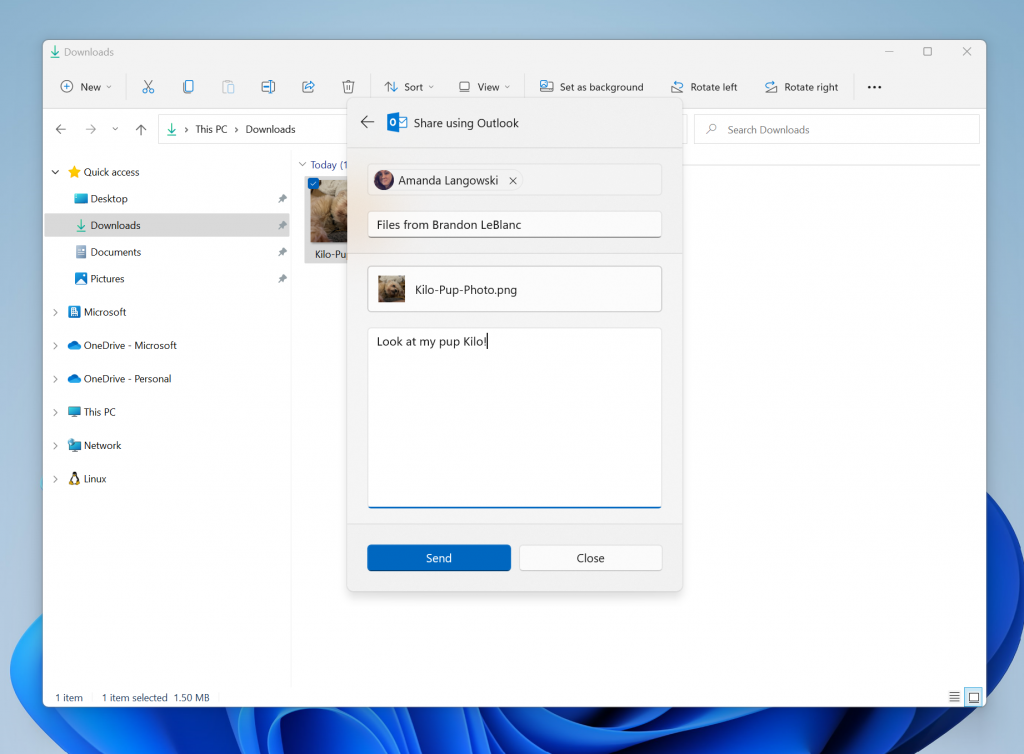The width and height of the screenshot is (1024, 754).
Task: Select the Cut icon on the toolbar
Action: [148, 87]
